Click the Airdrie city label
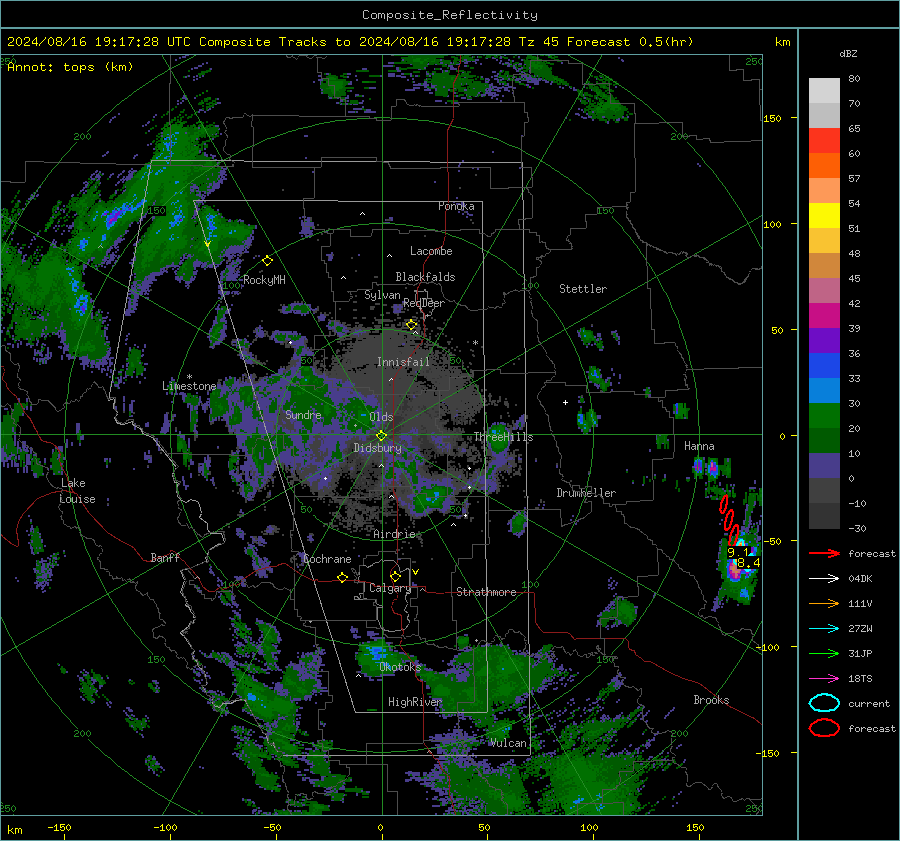The height and width of the screenshot is (841, 900). (394, 534)
